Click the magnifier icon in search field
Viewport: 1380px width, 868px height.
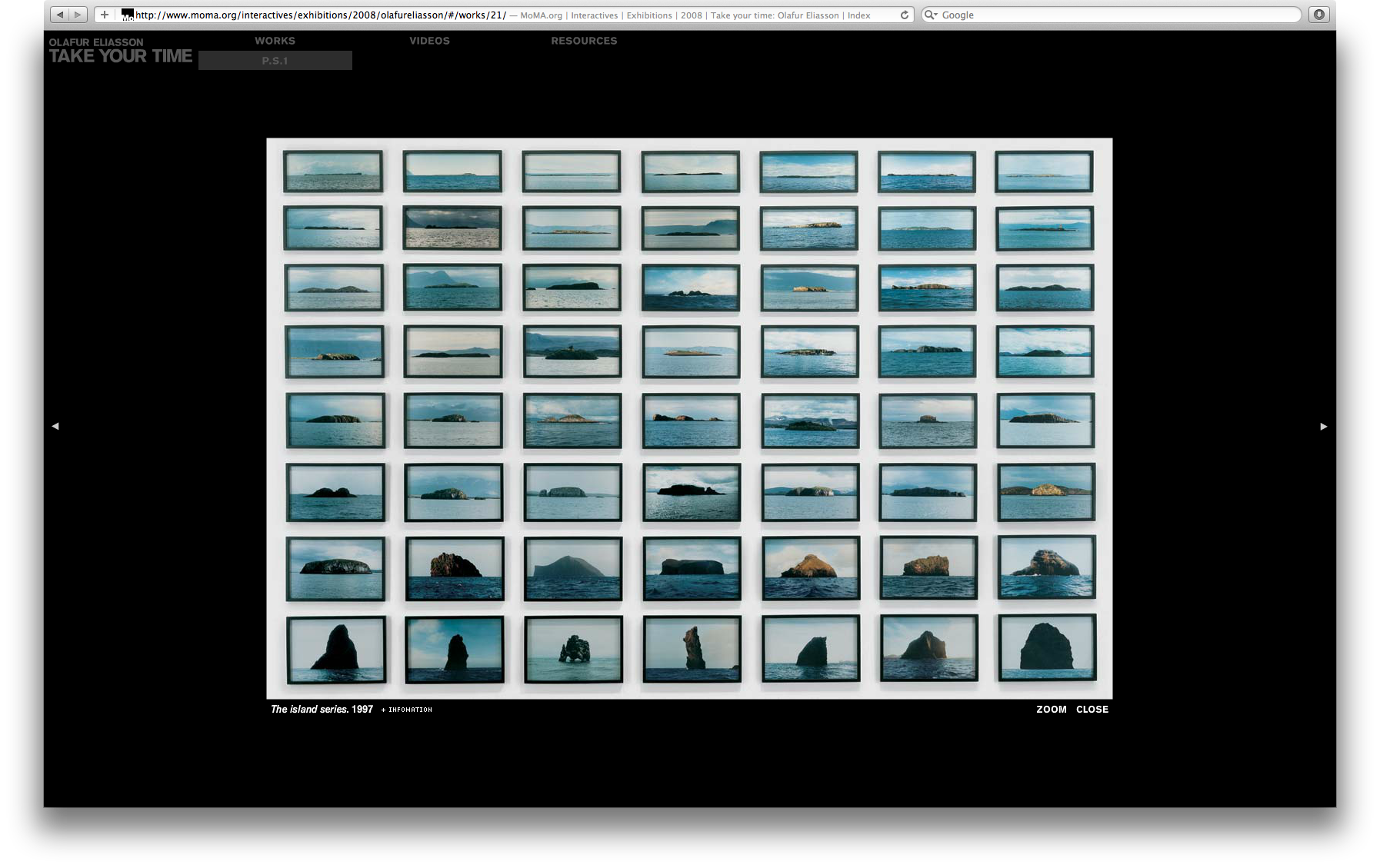(x=930, y=15)
